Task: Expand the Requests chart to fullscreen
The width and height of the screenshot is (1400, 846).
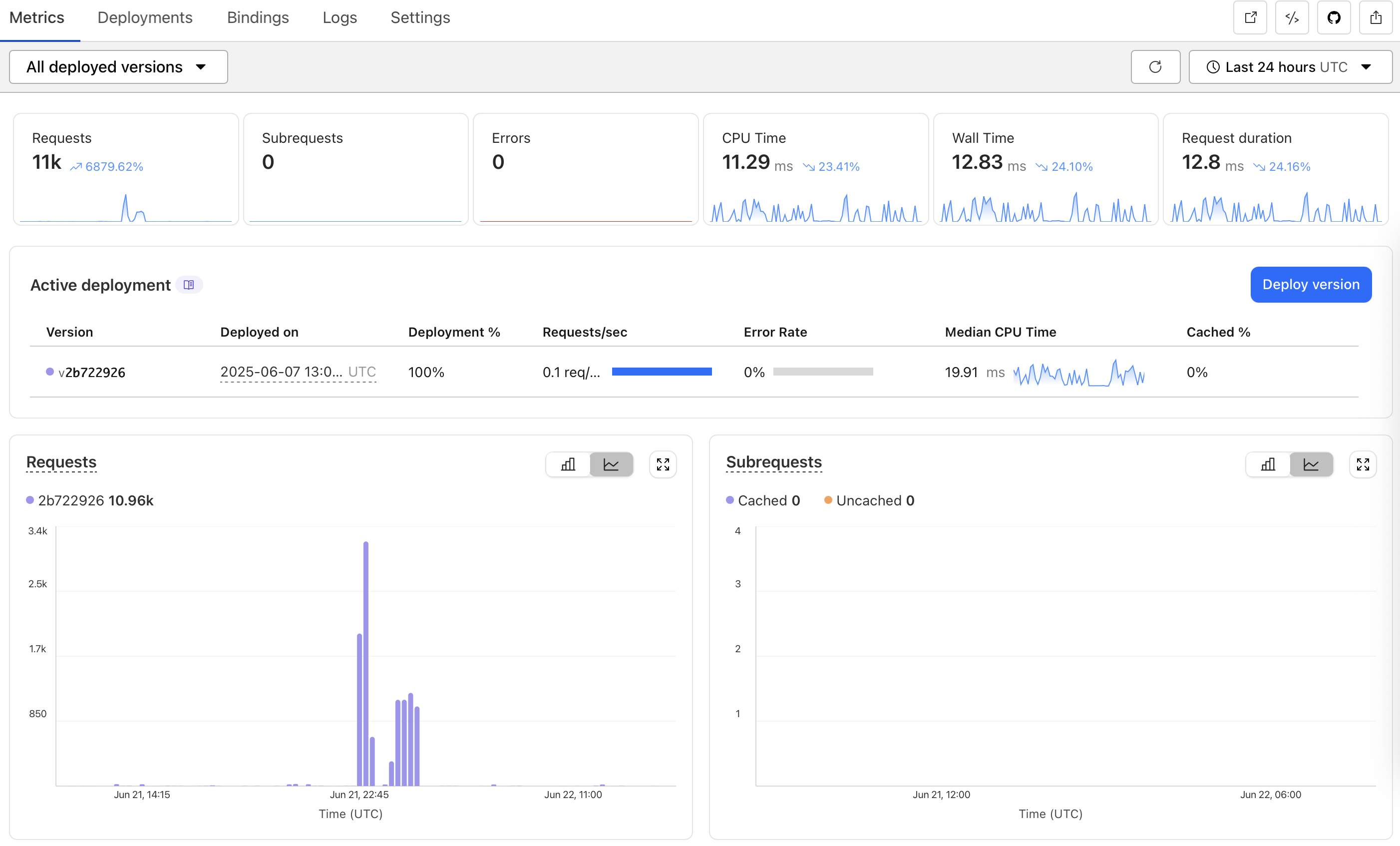Action: pos(663,464)
